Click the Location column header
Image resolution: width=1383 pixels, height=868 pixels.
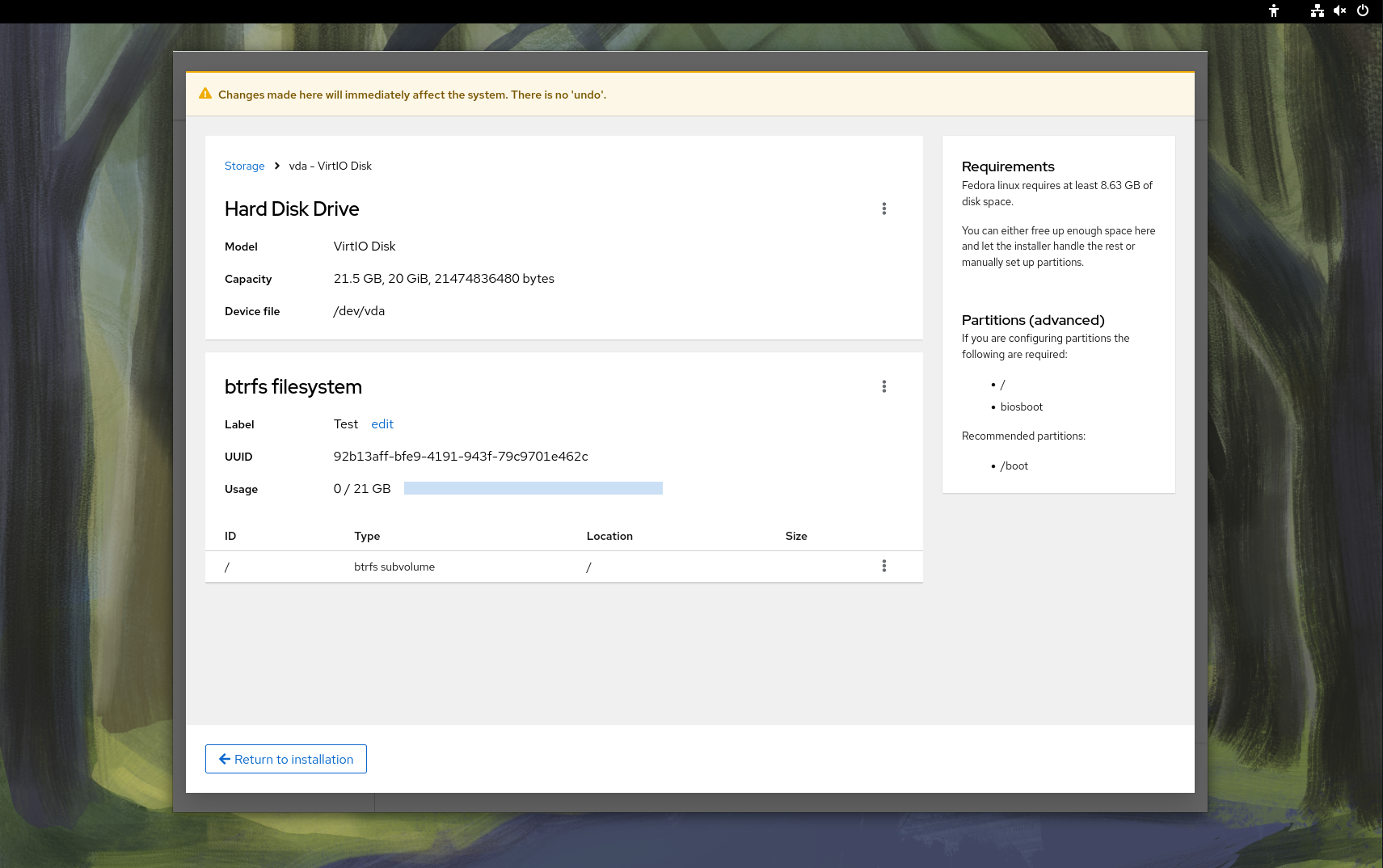609,536
